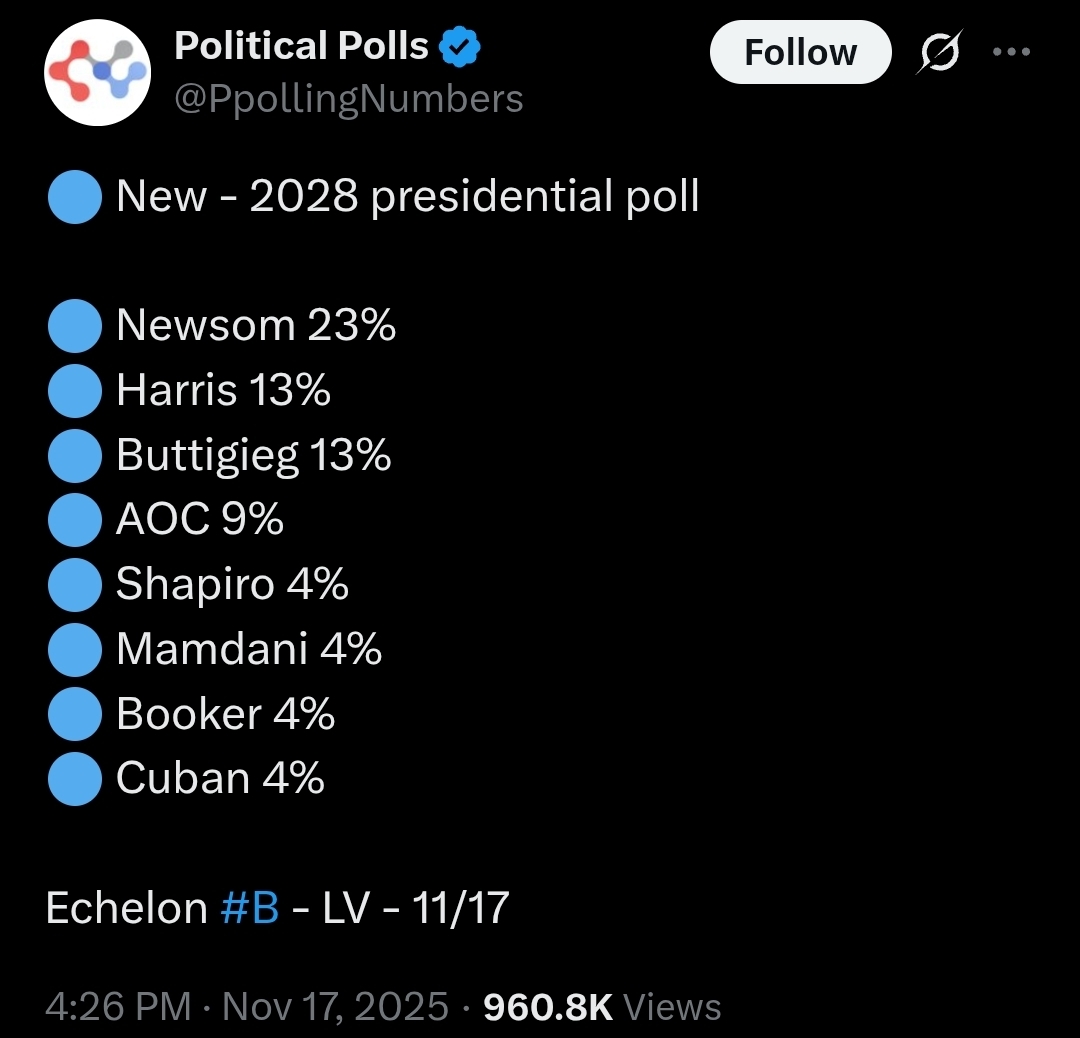The height and width of the screenshot is (1038, 1080).
Task: Follow the Political Polls account
Action: click(800, 52)
